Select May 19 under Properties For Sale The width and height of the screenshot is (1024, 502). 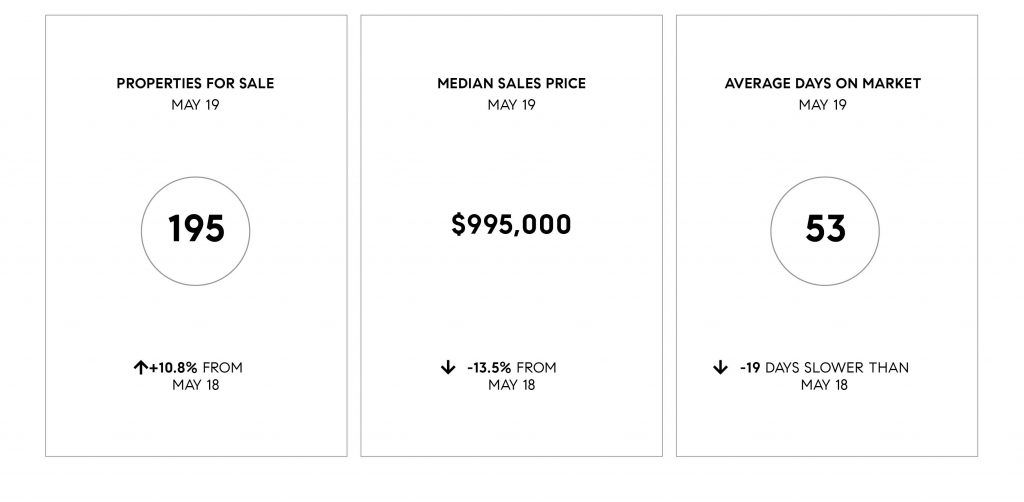[195, 104]
